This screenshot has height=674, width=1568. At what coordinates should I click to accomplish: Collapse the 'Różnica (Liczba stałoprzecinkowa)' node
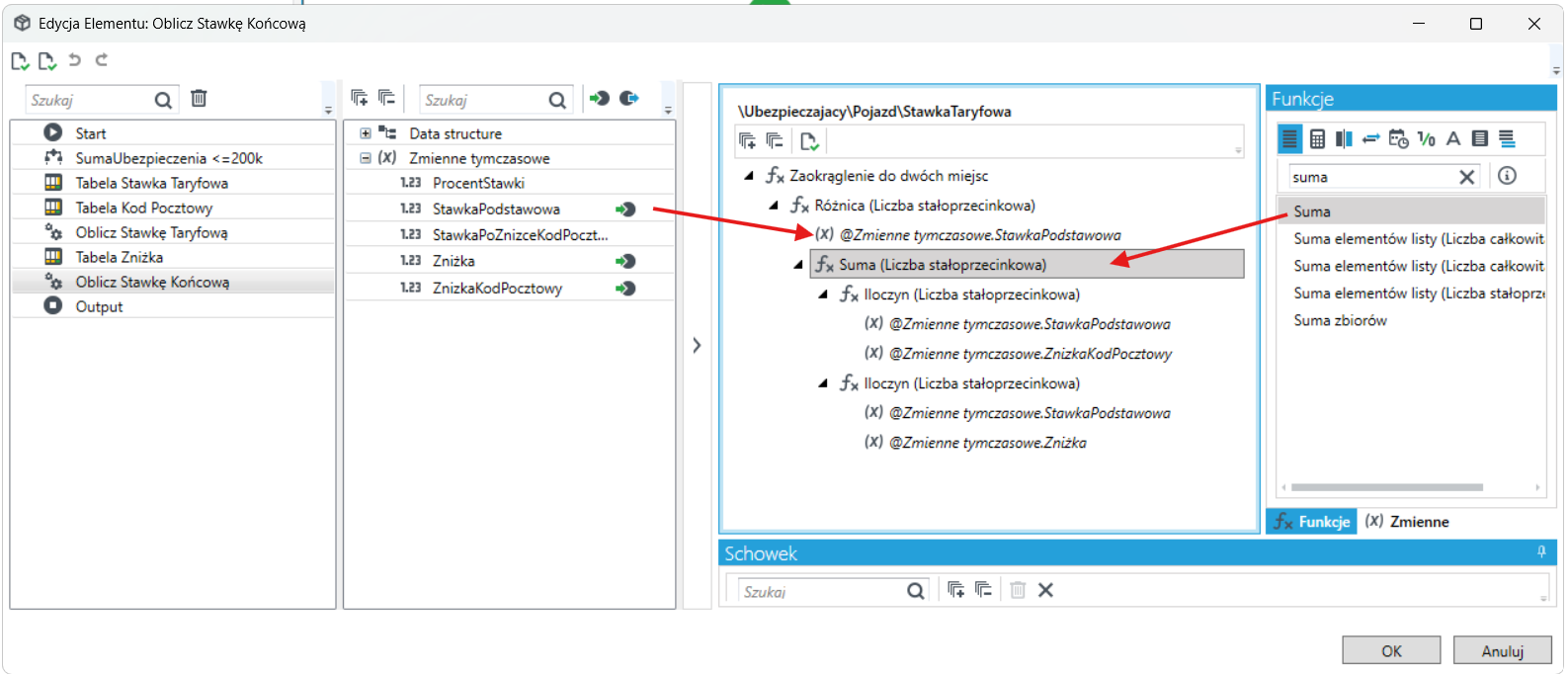point(774,206)
